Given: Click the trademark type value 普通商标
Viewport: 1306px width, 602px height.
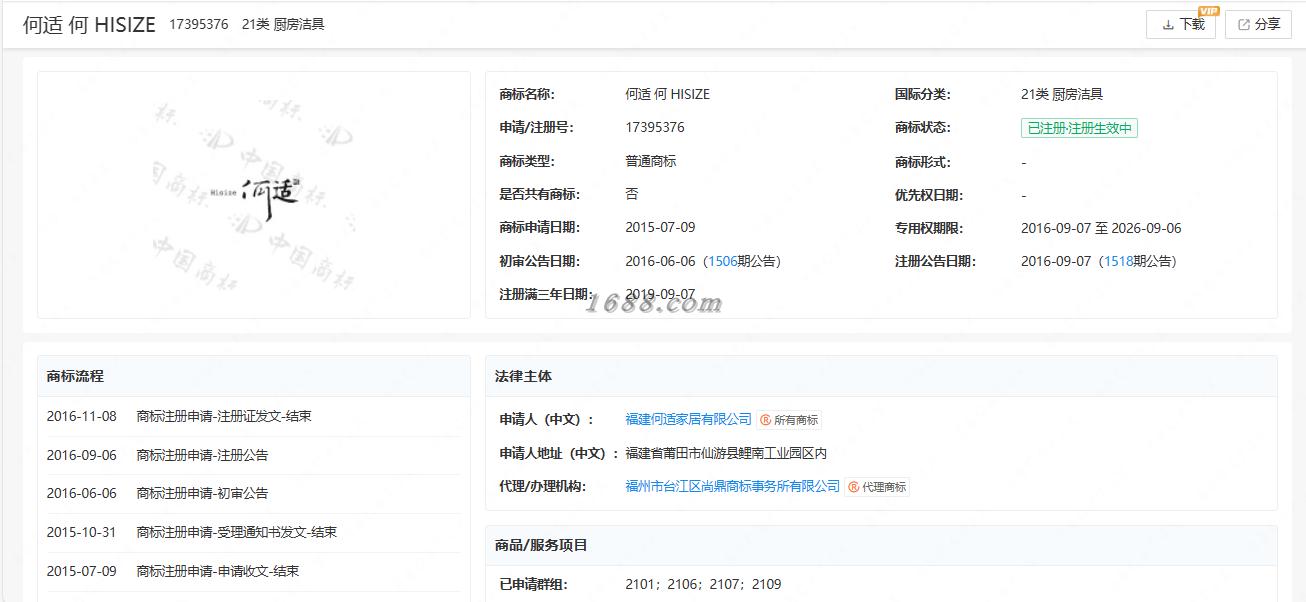Looking at the screenshot, I should tap(651, 161).
